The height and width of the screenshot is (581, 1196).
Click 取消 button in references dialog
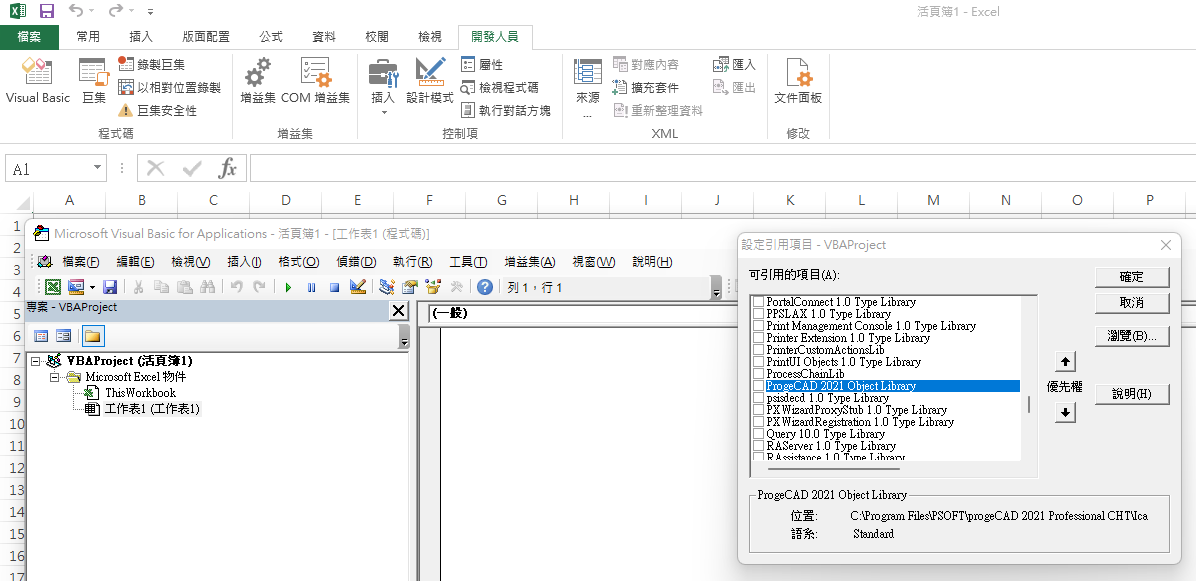[1132, 303]
